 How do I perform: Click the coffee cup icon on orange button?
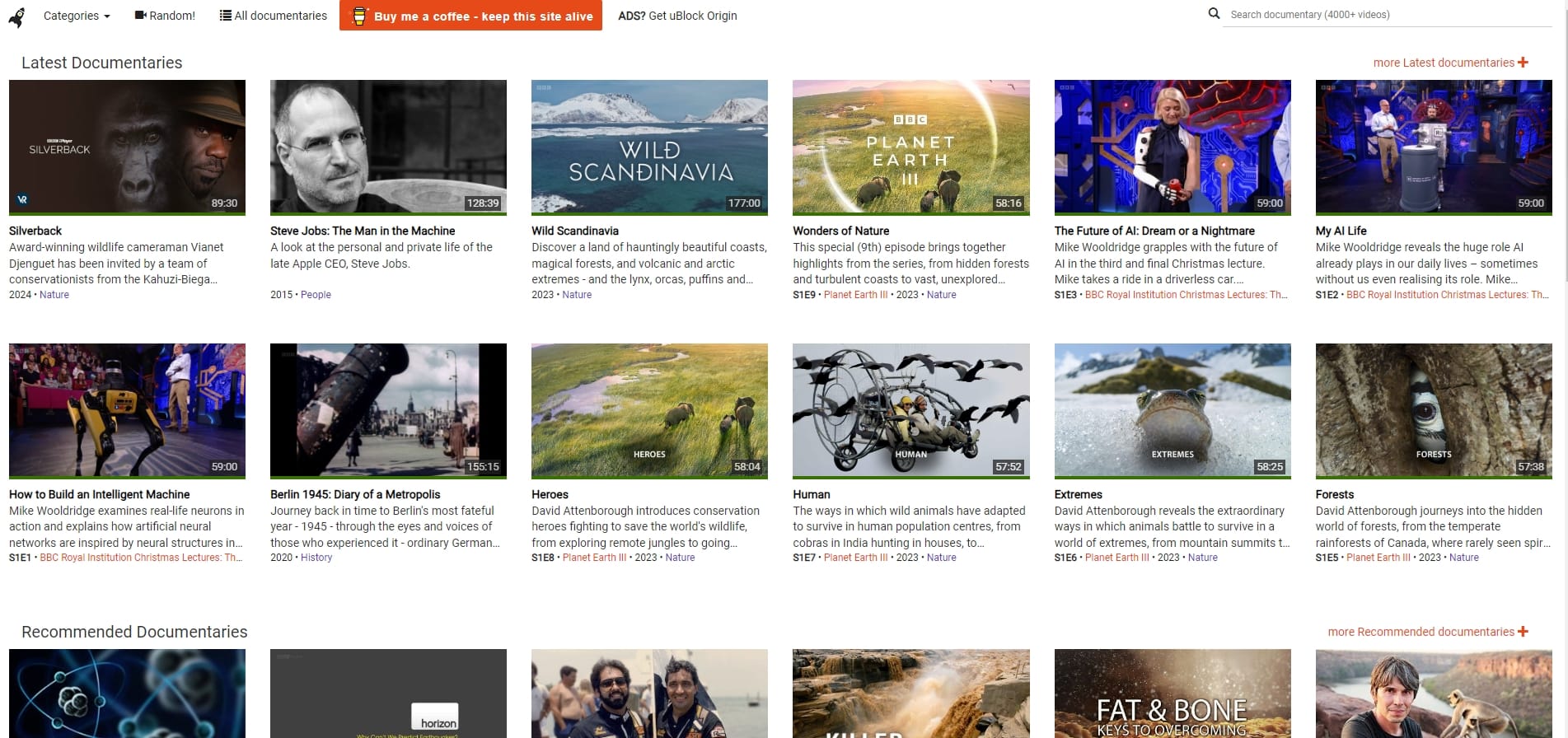tap(359, 16)
